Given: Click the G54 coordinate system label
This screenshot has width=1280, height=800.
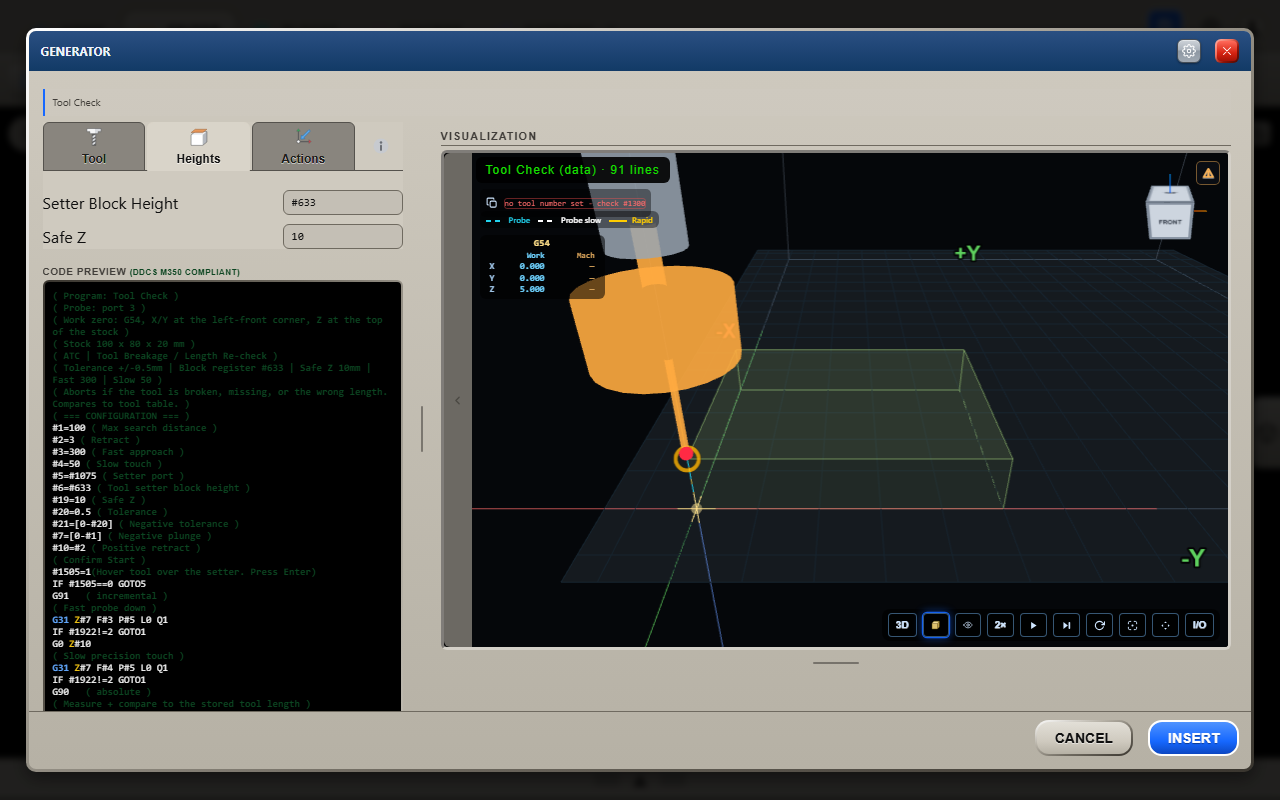Looking at the screenshot, I should pyautogui.click(x=541, y=243).
